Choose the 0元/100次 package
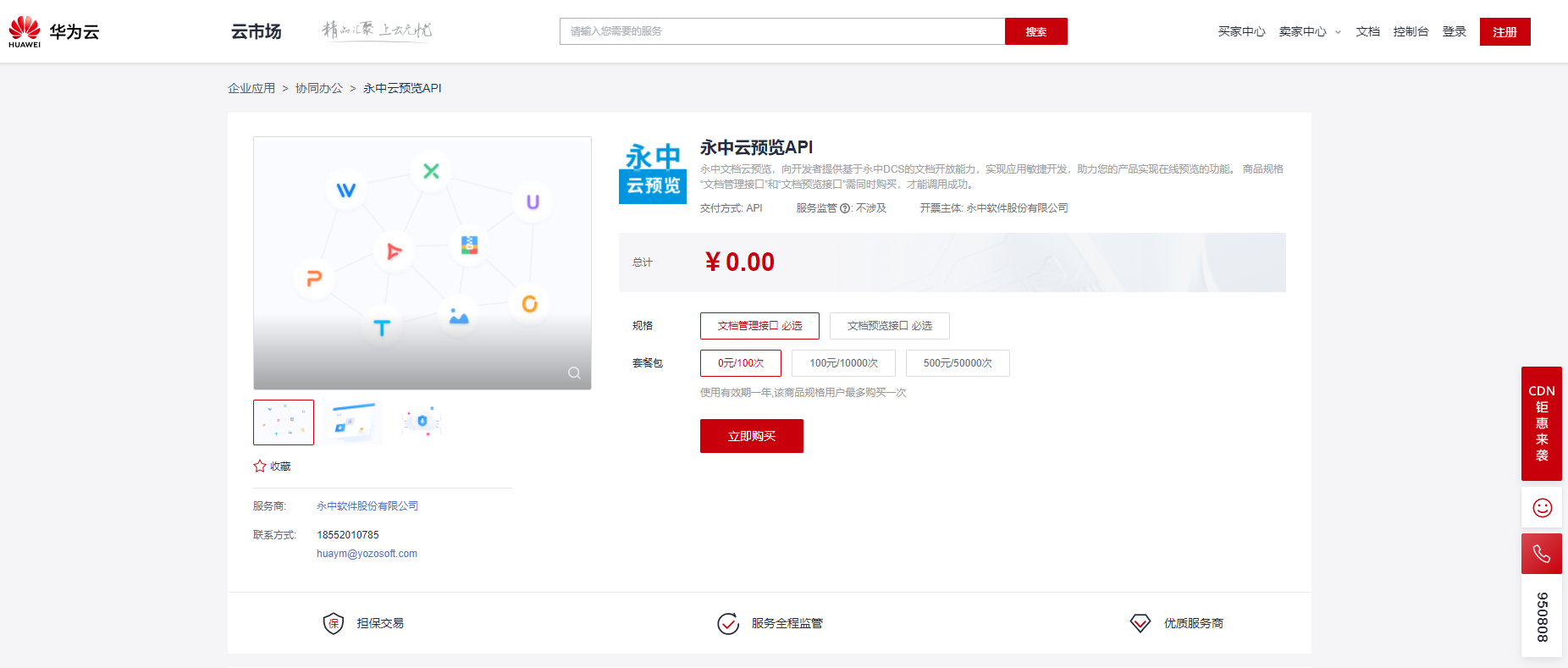This screenshot has width=1568, height=668. pyautogui.click(x=741, y=363)
